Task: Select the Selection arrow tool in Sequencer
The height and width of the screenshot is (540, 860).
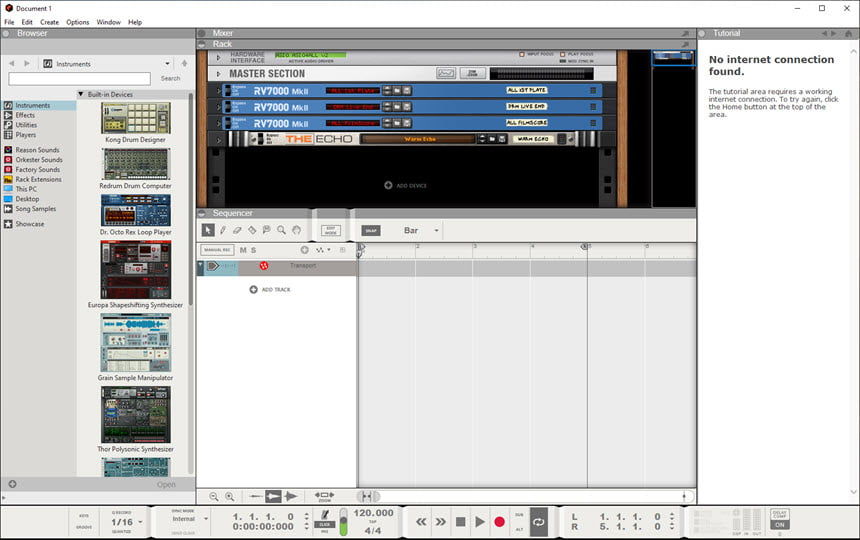Action: tap(208, 230)
